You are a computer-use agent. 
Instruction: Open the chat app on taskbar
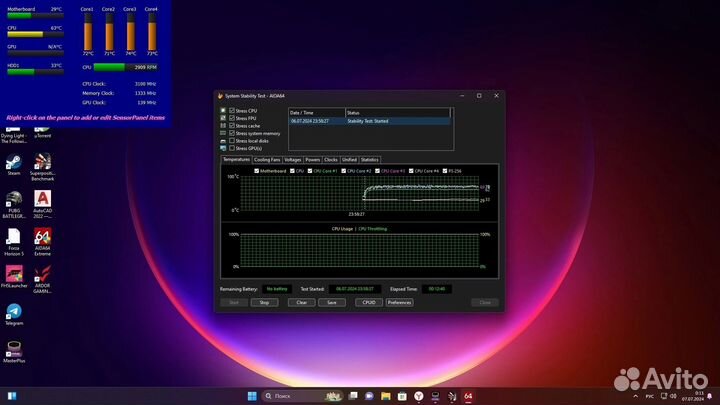coord(369,396)
